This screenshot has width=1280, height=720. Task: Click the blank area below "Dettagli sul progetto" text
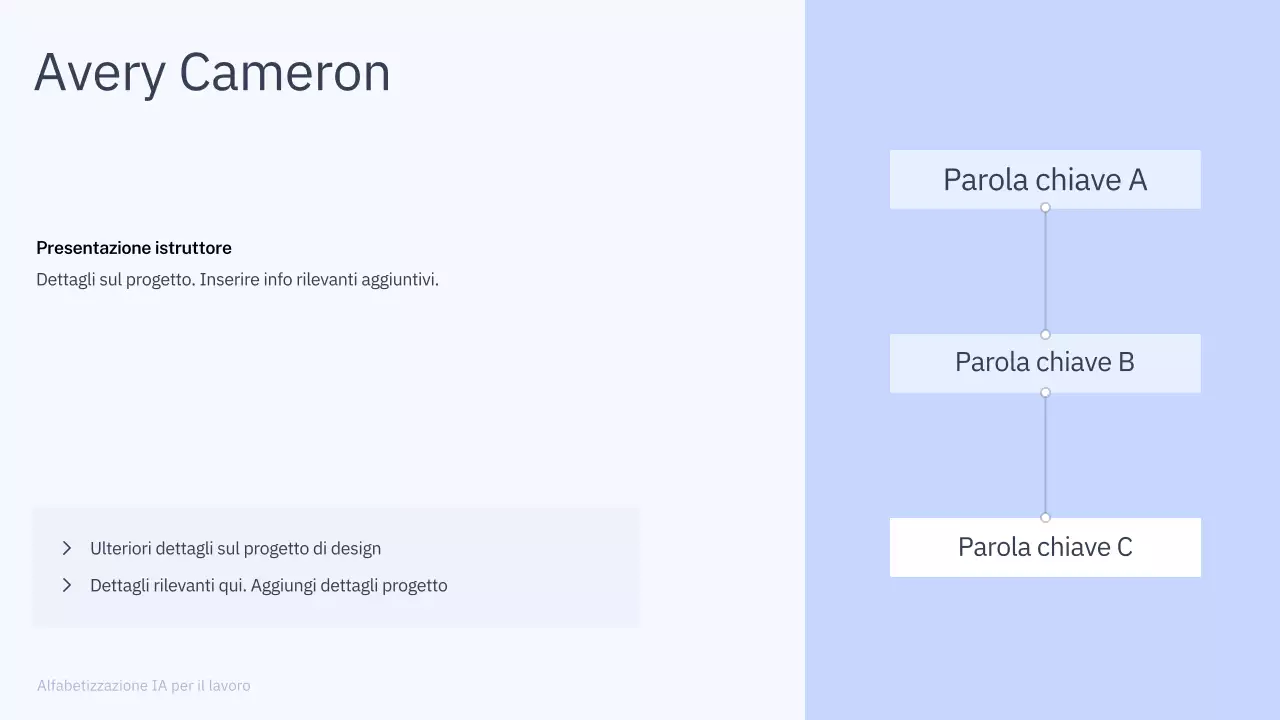point(300,390)
